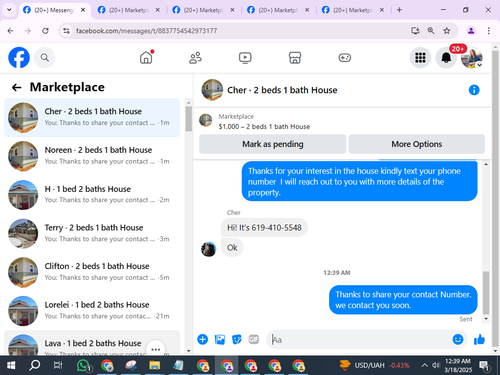This screenshot has height=375, width=500.
Task: Click the Facebook search magnifier icon
Action: (45, 58)
